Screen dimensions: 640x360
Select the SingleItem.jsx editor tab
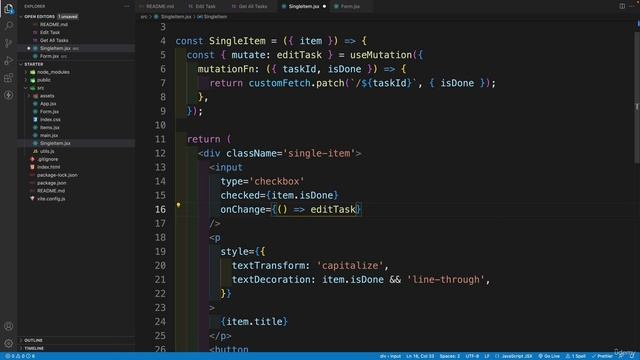click(x=304, y=6)
